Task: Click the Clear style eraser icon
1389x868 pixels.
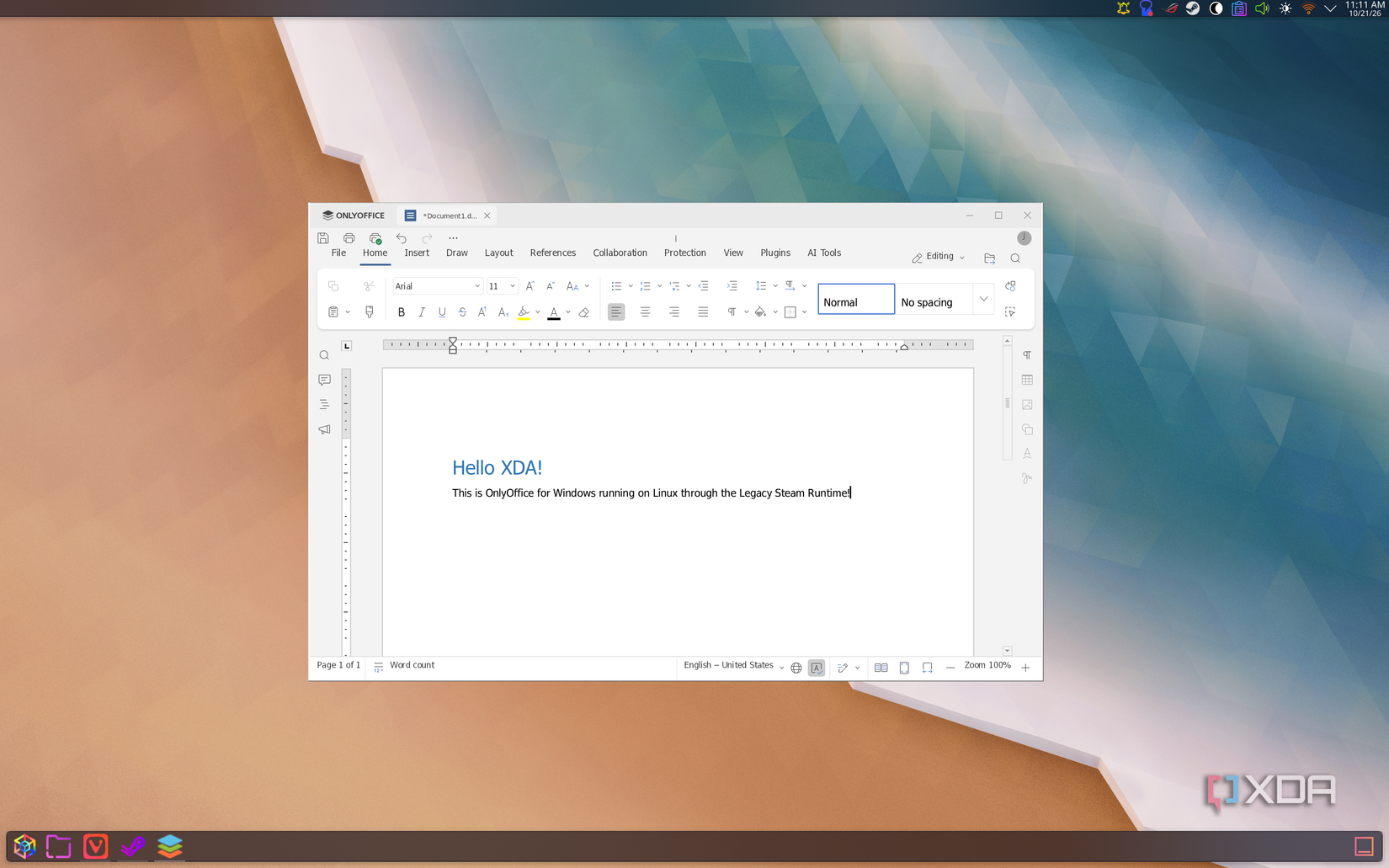Action: [x=584, y=312]
